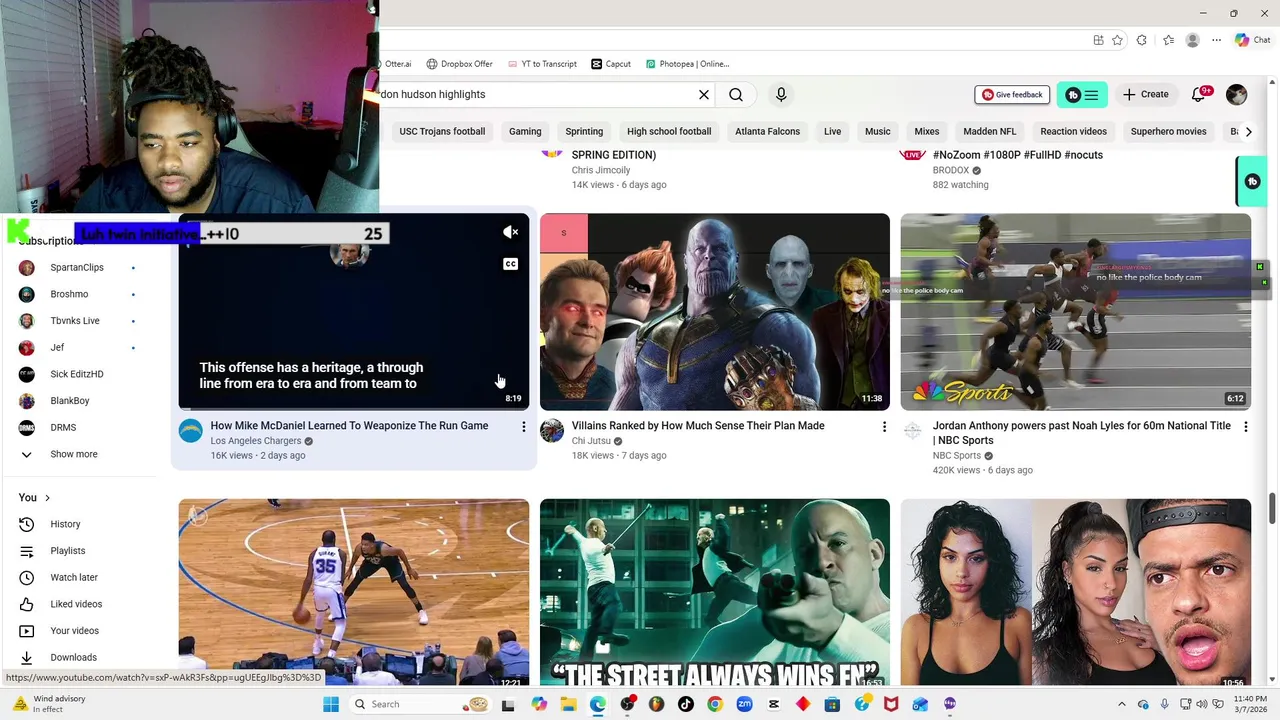This screenshot has width=1280, height=720.
Task: Open File Explorer from taskbar
Action: click(568, 704)
